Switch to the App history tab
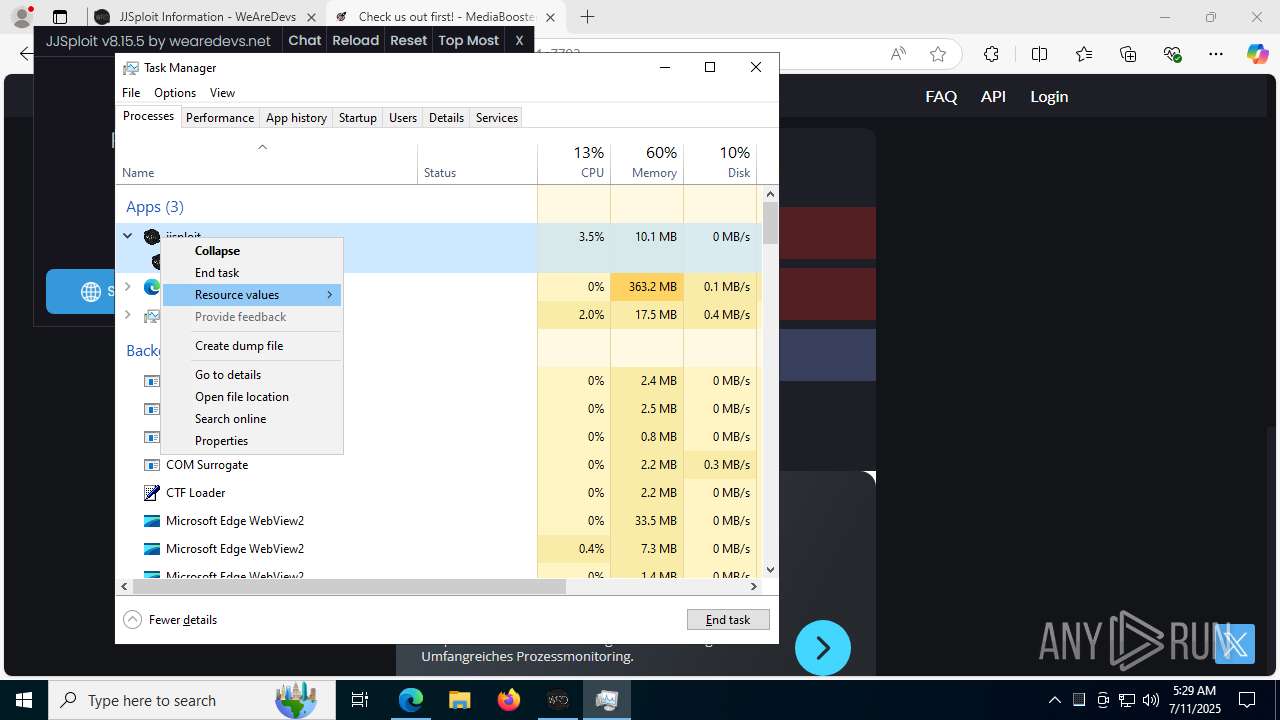The width and height of the screenshot is (1280, 720). pos(296,118)
